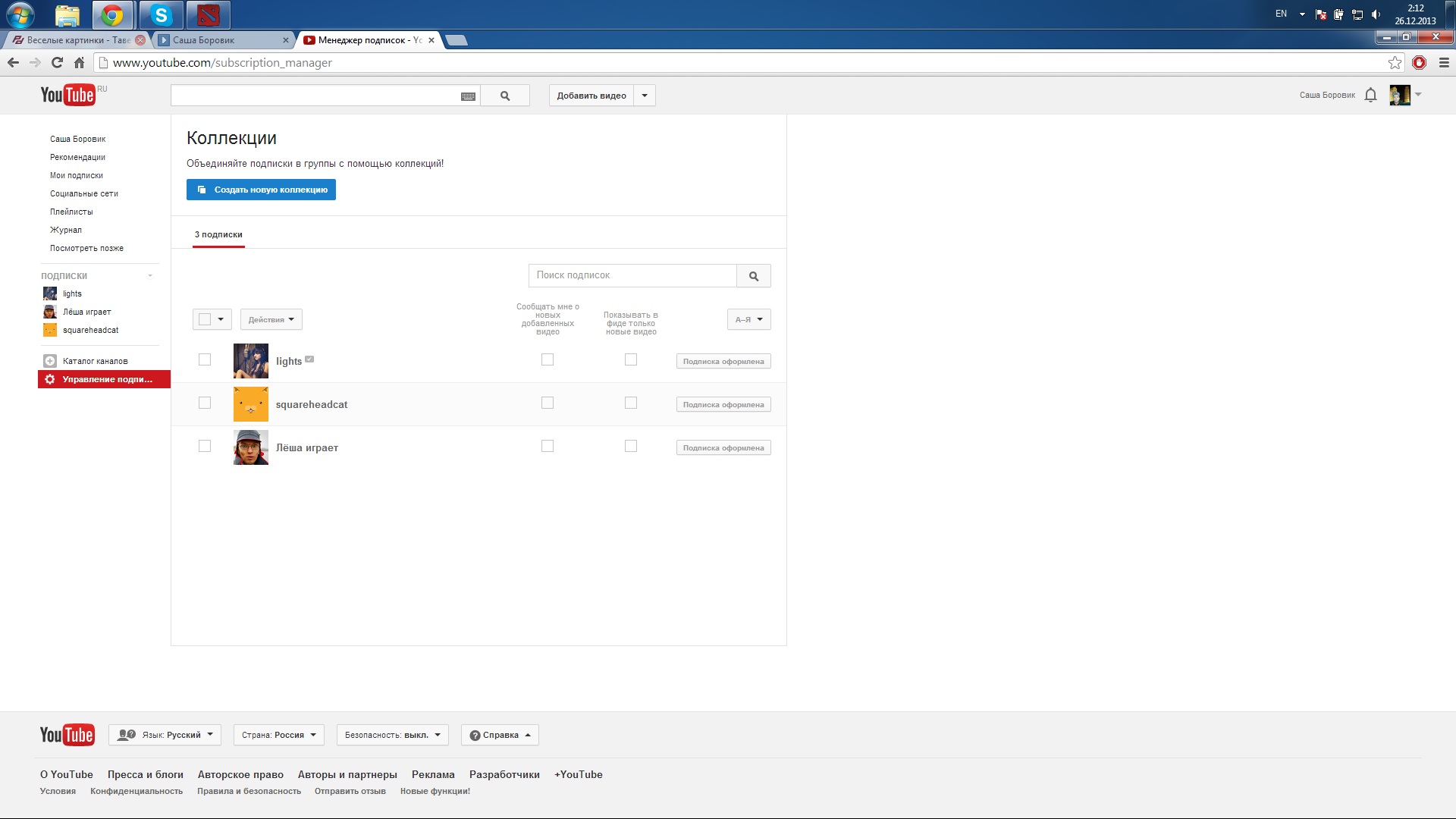Screen dimensions: 1456x819
Task: Click the Поиск подписок search field
Action: tap(632, 275)
